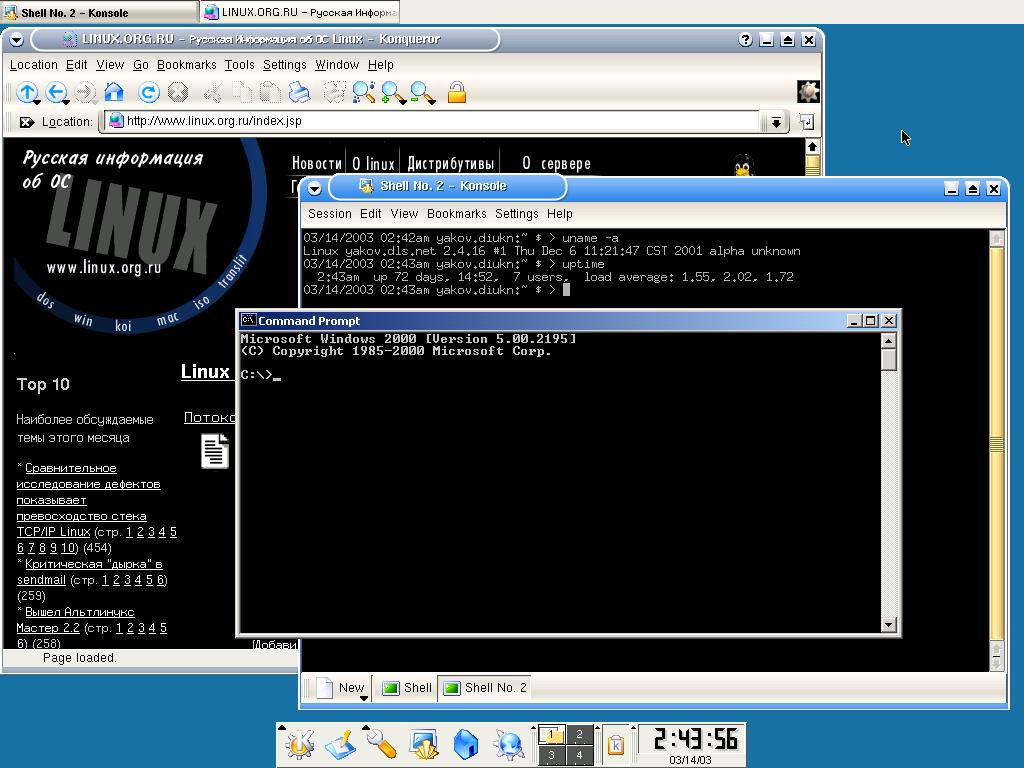This screenshot has height=768, width=1024.
Task: Increase font size with zoom-in magnifier
Action: [392, 92]
